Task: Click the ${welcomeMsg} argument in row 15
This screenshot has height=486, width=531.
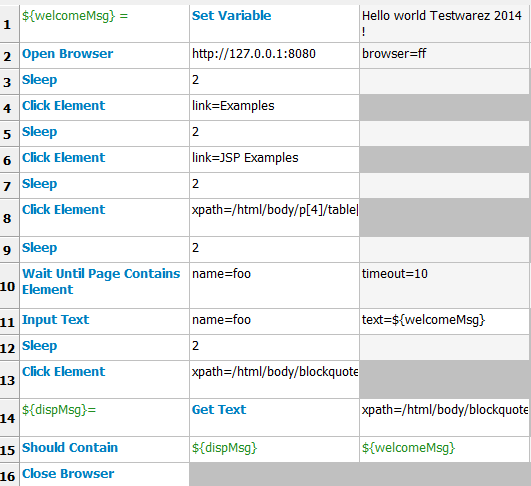Action: [x=445, y=449]
